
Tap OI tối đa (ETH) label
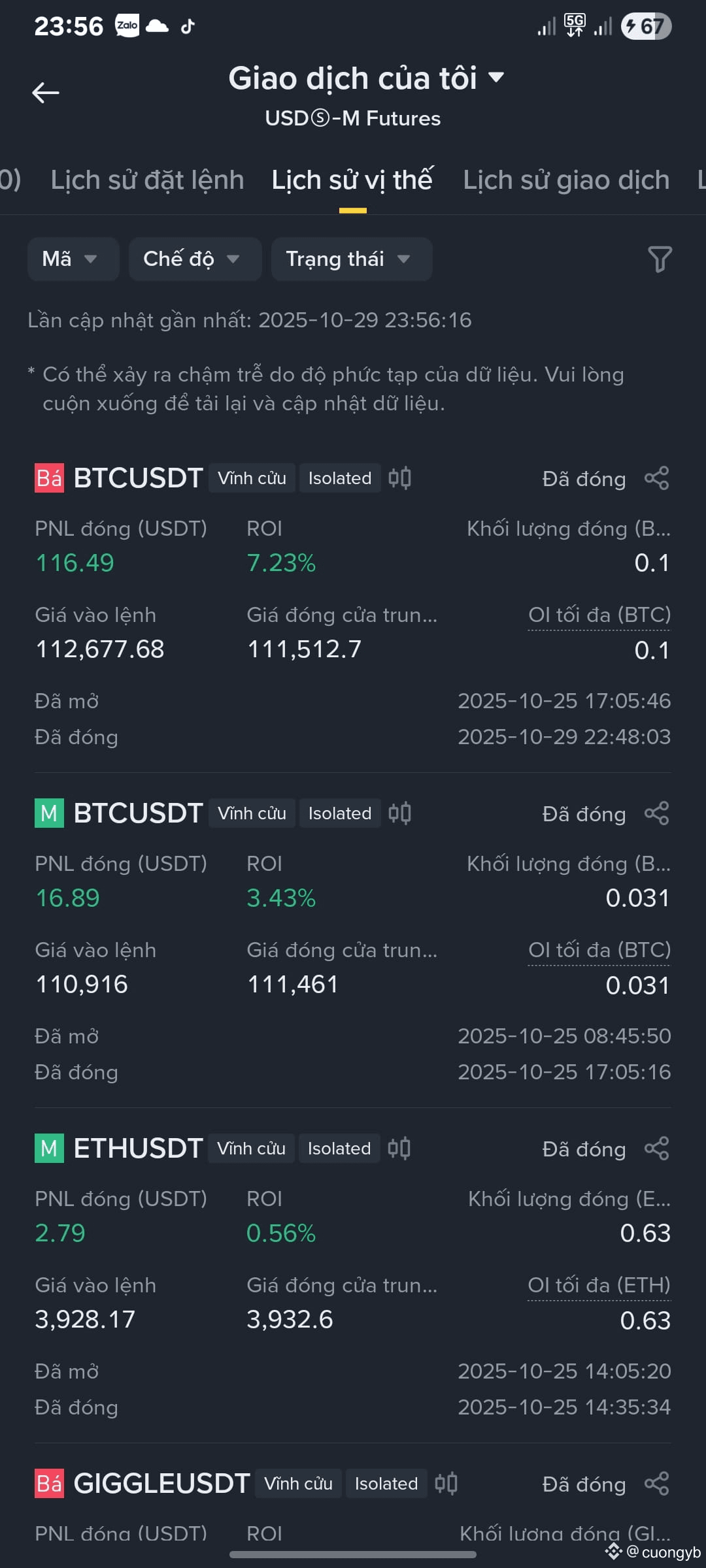pyautogui.click(x=599, y=1285)
